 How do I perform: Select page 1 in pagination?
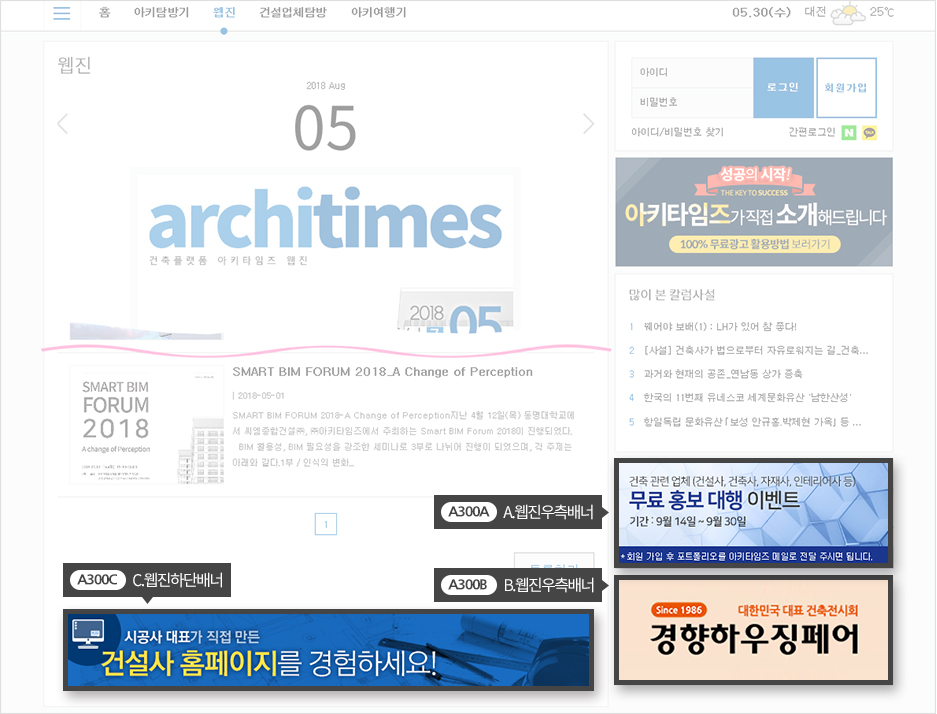(x=325, y=524)
